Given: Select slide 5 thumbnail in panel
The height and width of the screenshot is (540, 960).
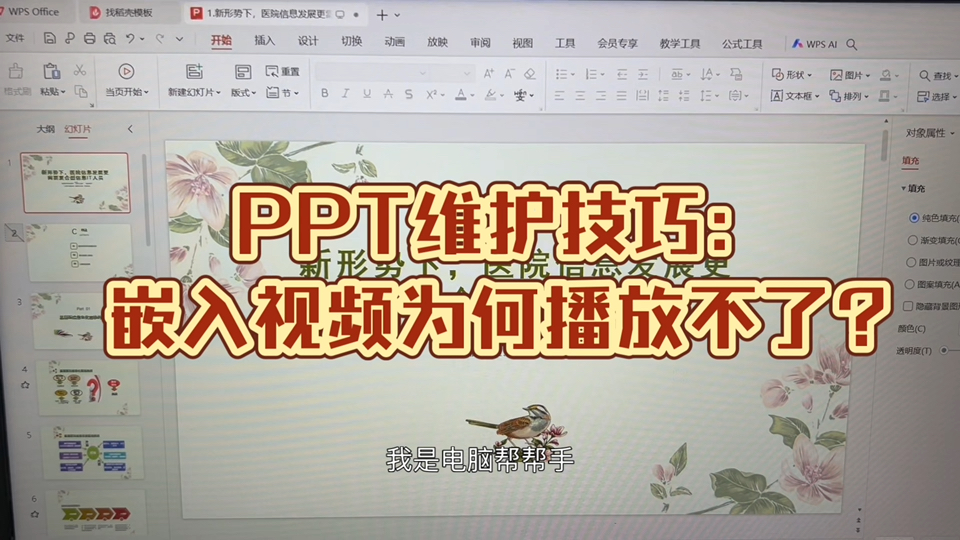Looking at the screenshot, I should click(92, 453).
